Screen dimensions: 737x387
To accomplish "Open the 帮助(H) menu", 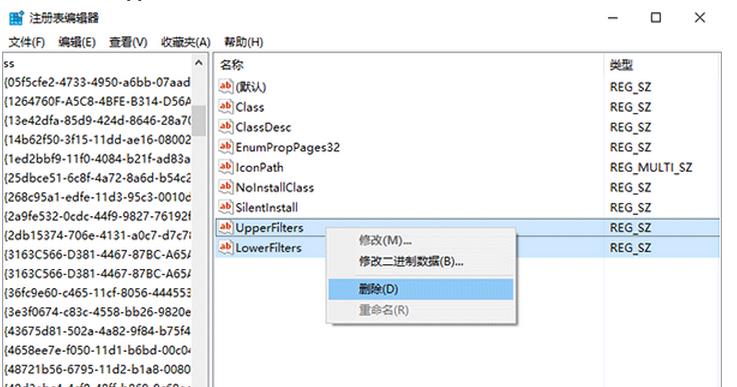I will [x=243, y=42].
